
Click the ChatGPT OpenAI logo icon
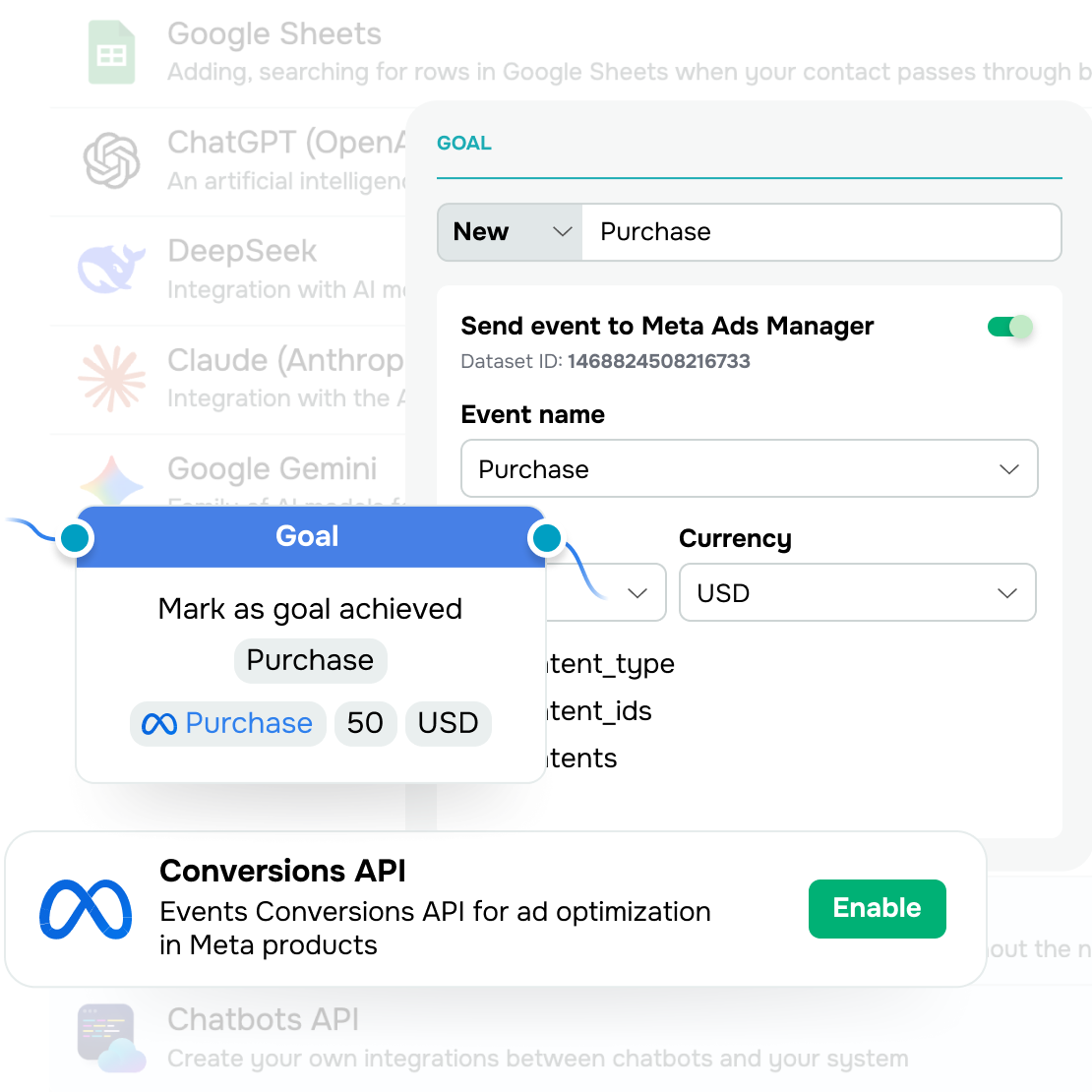(111, 160)
